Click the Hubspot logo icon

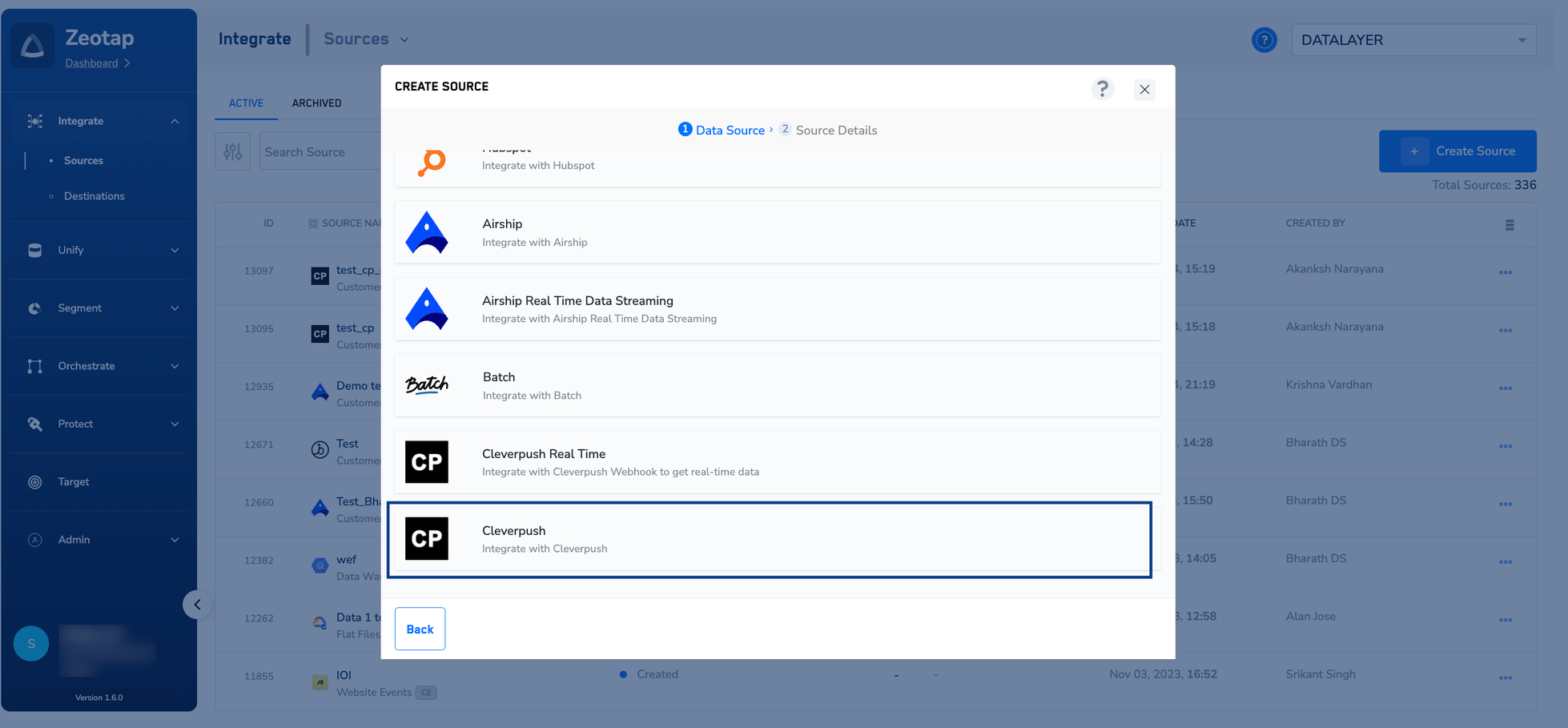[432, 163]
